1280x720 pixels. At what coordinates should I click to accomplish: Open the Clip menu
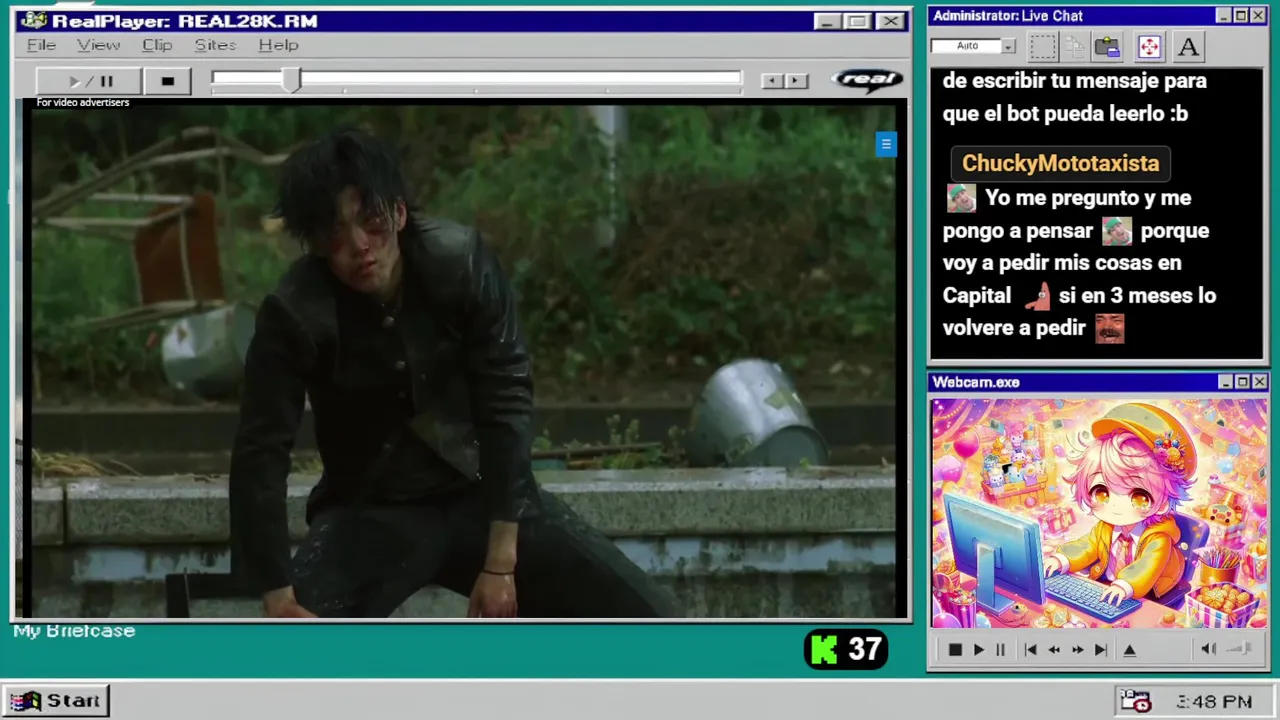[x=157, y=45]
